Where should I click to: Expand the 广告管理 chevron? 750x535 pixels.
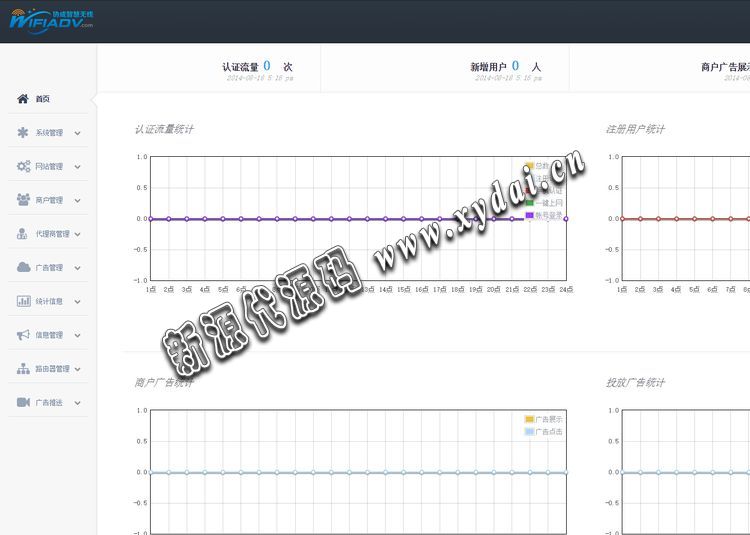[77, 268]
